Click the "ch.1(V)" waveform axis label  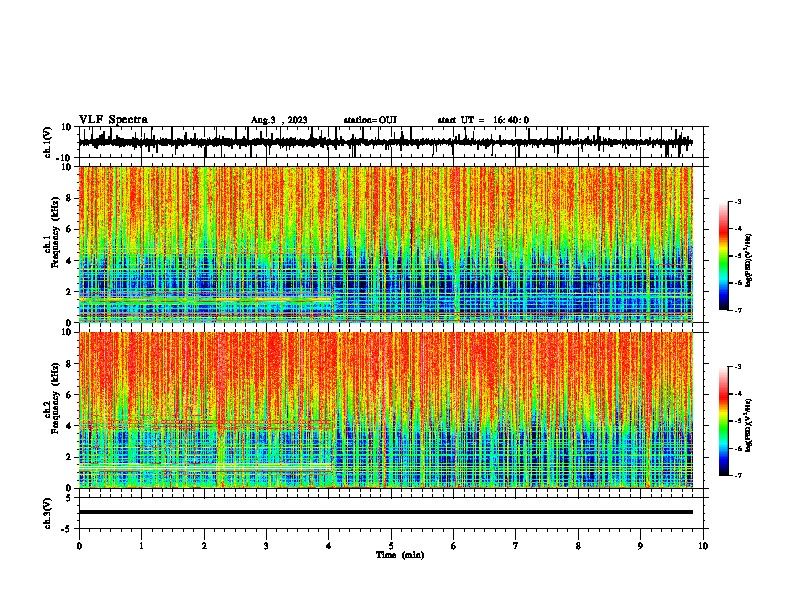pyautogui.click(x=48, y=142)
